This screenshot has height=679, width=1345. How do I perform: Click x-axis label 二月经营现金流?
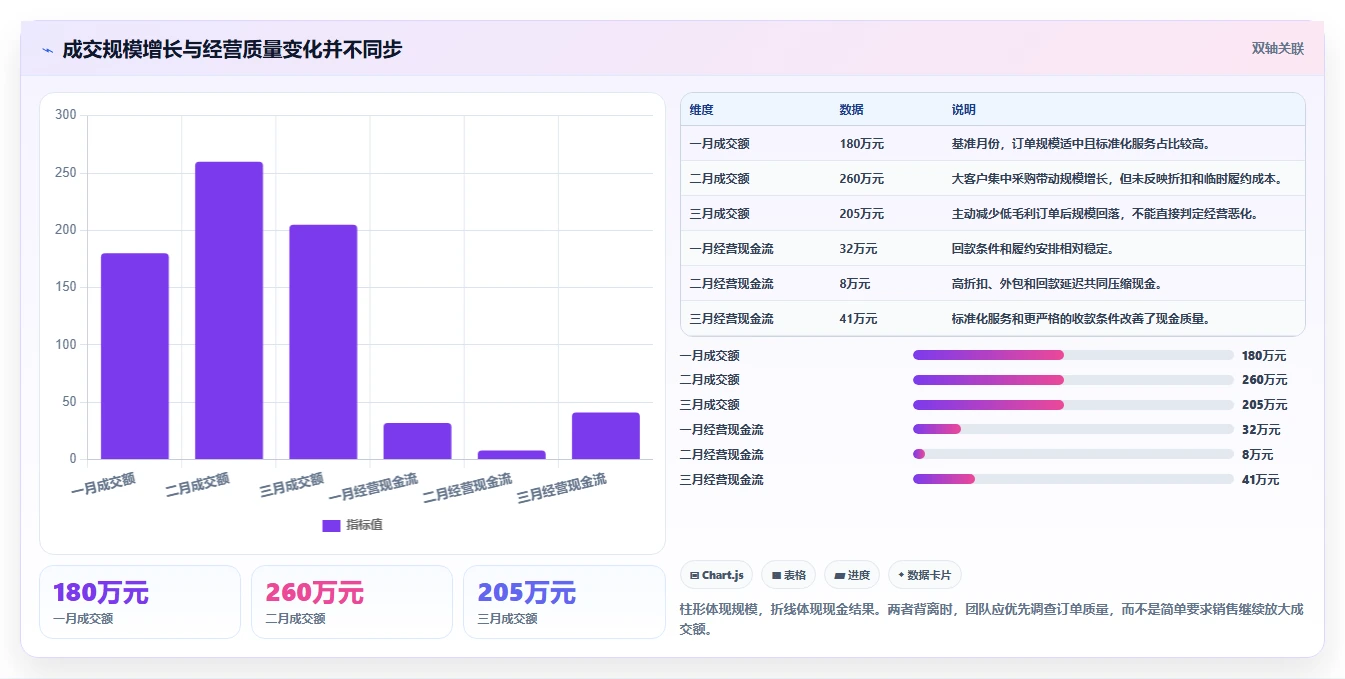click(x=467, y=489)
